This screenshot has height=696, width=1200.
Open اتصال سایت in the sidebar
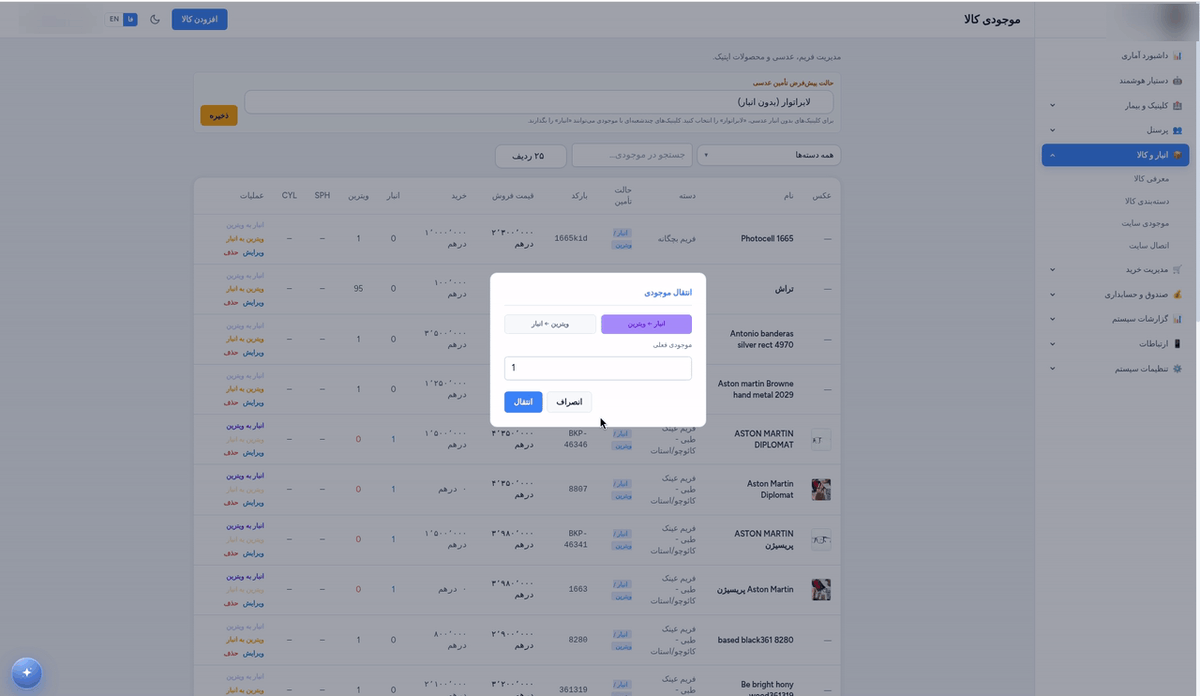click(x=1150, y=245)
